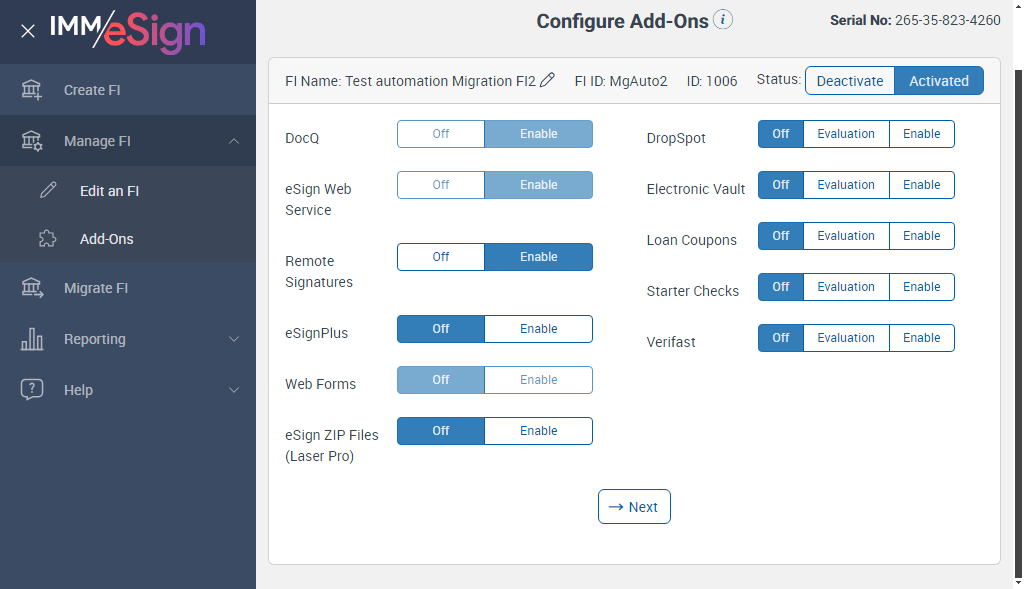Image resolution: width=1024 pixels, height=589 pixels.
Task: Click the Help question mark icon
Action: tap(32, 390)
